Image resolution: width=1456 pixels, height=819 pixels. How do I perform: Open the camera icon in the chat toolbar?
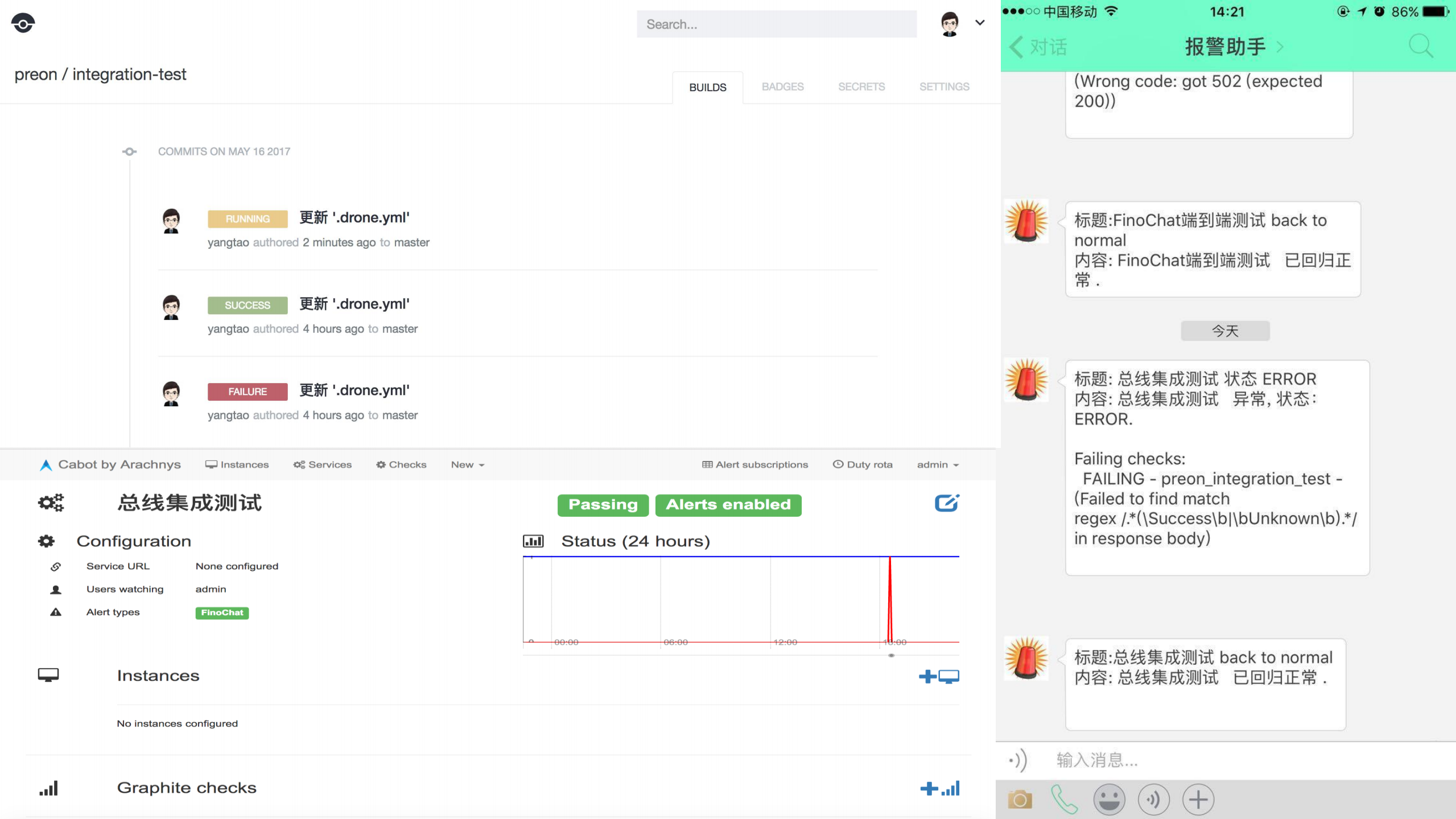tap(1020, 798)
